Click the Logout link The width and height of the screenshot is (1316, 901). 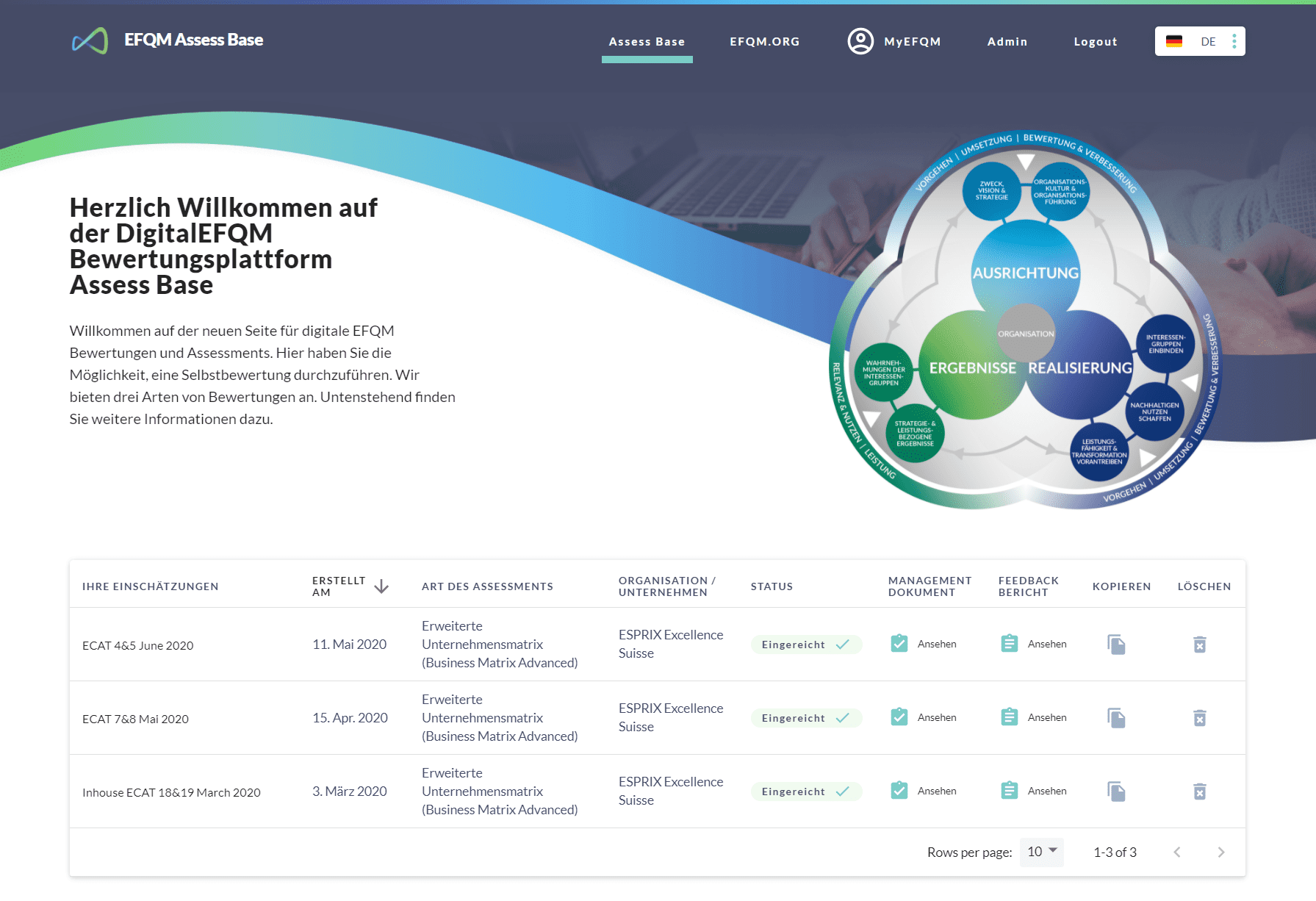tap(1095, 42)
